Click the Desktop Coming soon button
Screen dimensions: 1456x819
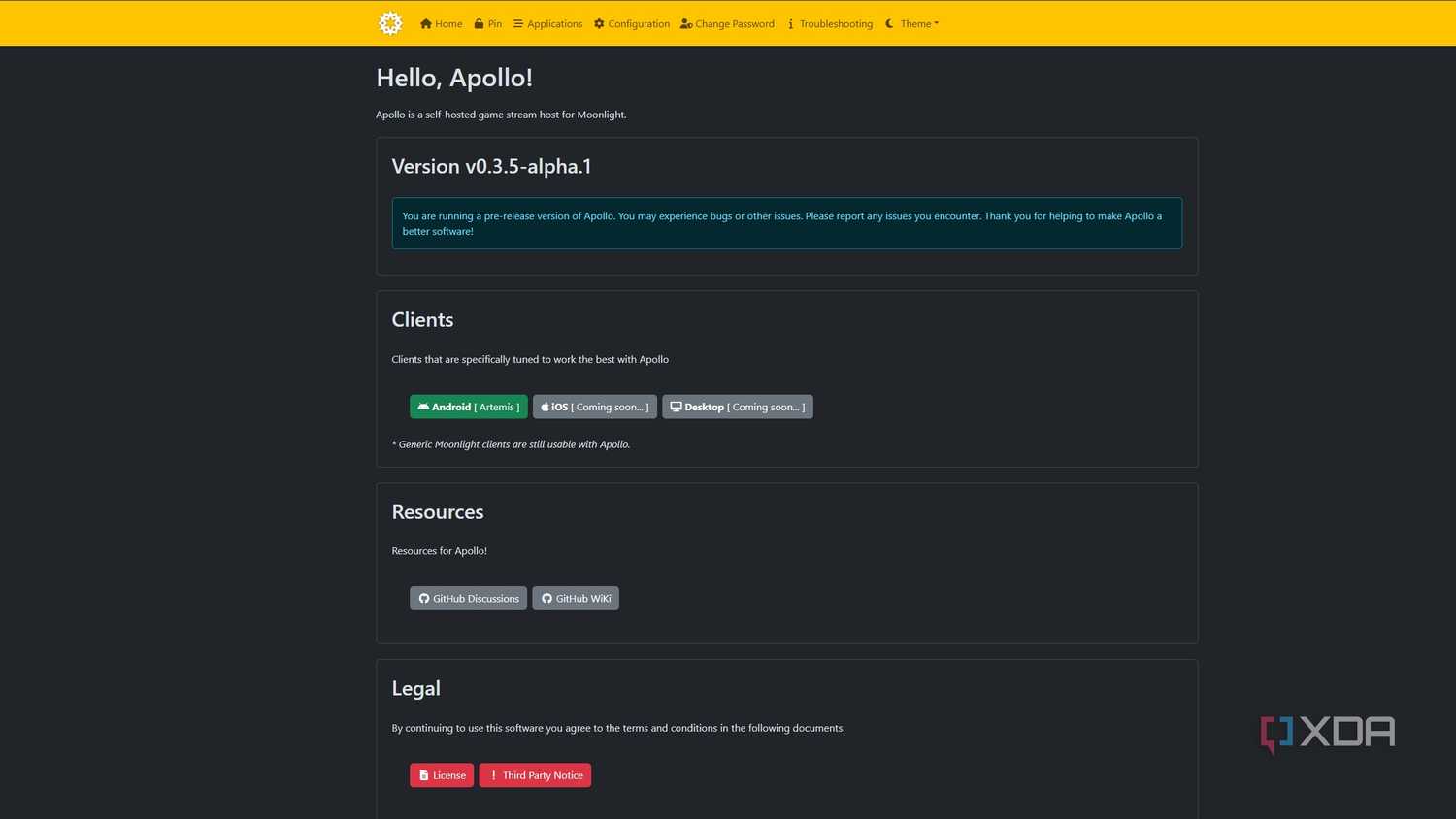(738, 407)
